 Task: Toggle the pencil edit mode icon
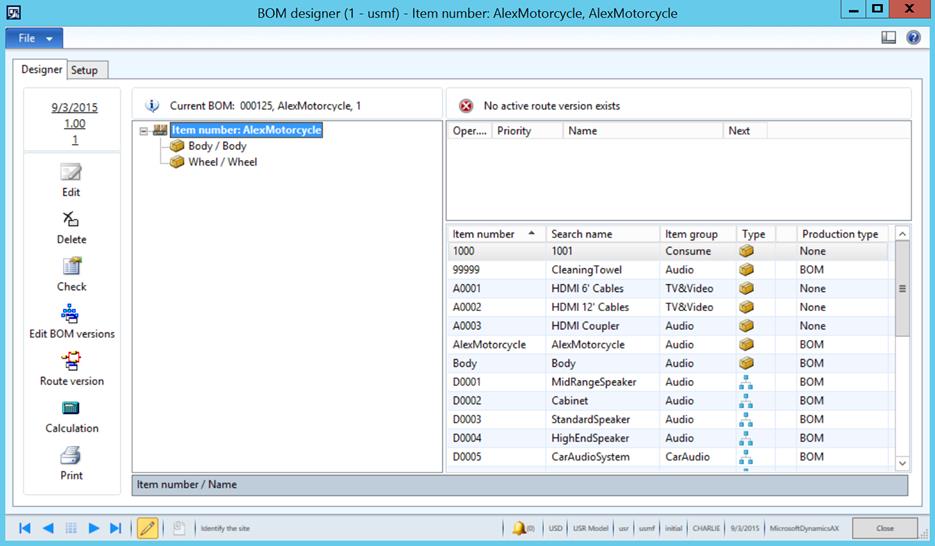147,528
